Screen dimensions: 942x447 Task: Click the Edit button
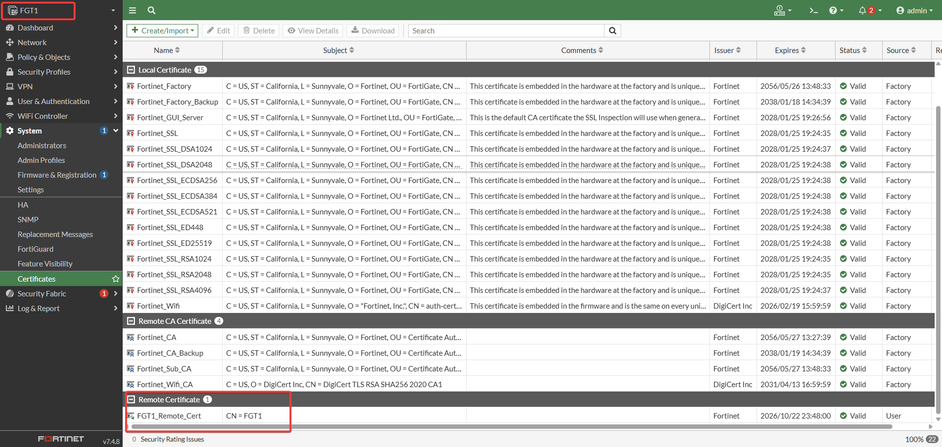218,31
